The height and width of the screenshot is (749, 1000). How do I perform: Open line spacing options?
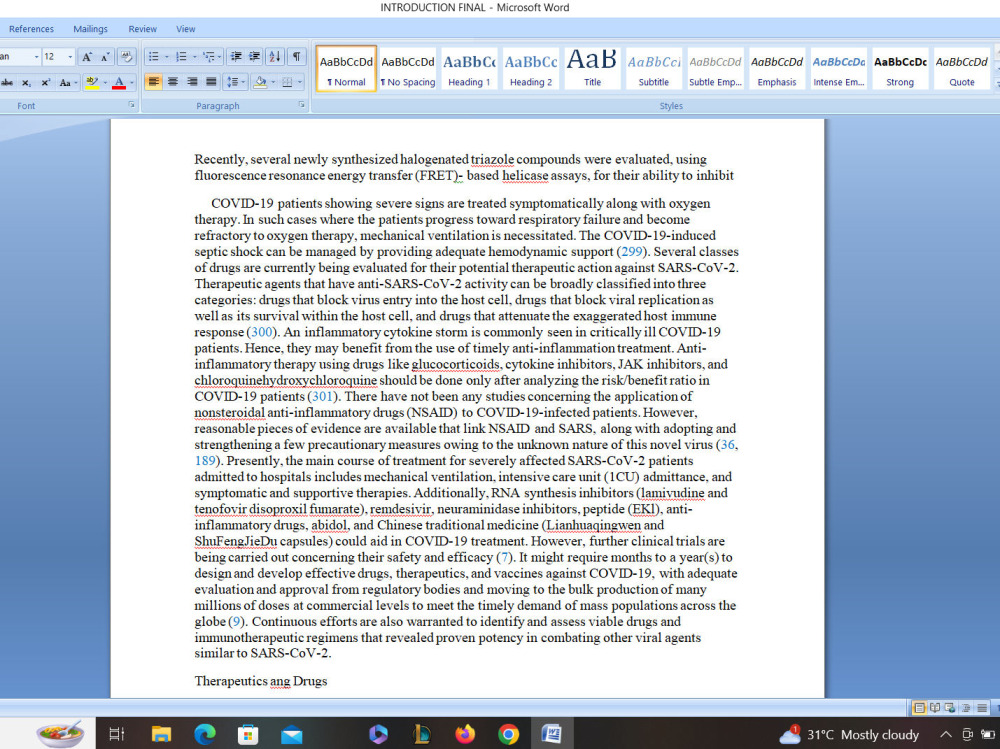click(x=233, y=82)
